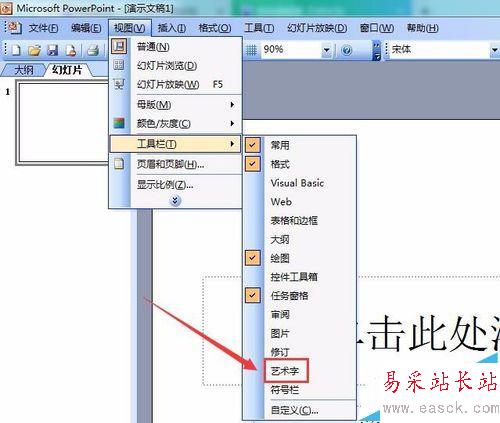
Task: Click the Slide Show icon in View menu
Action: tap(119, 84)
